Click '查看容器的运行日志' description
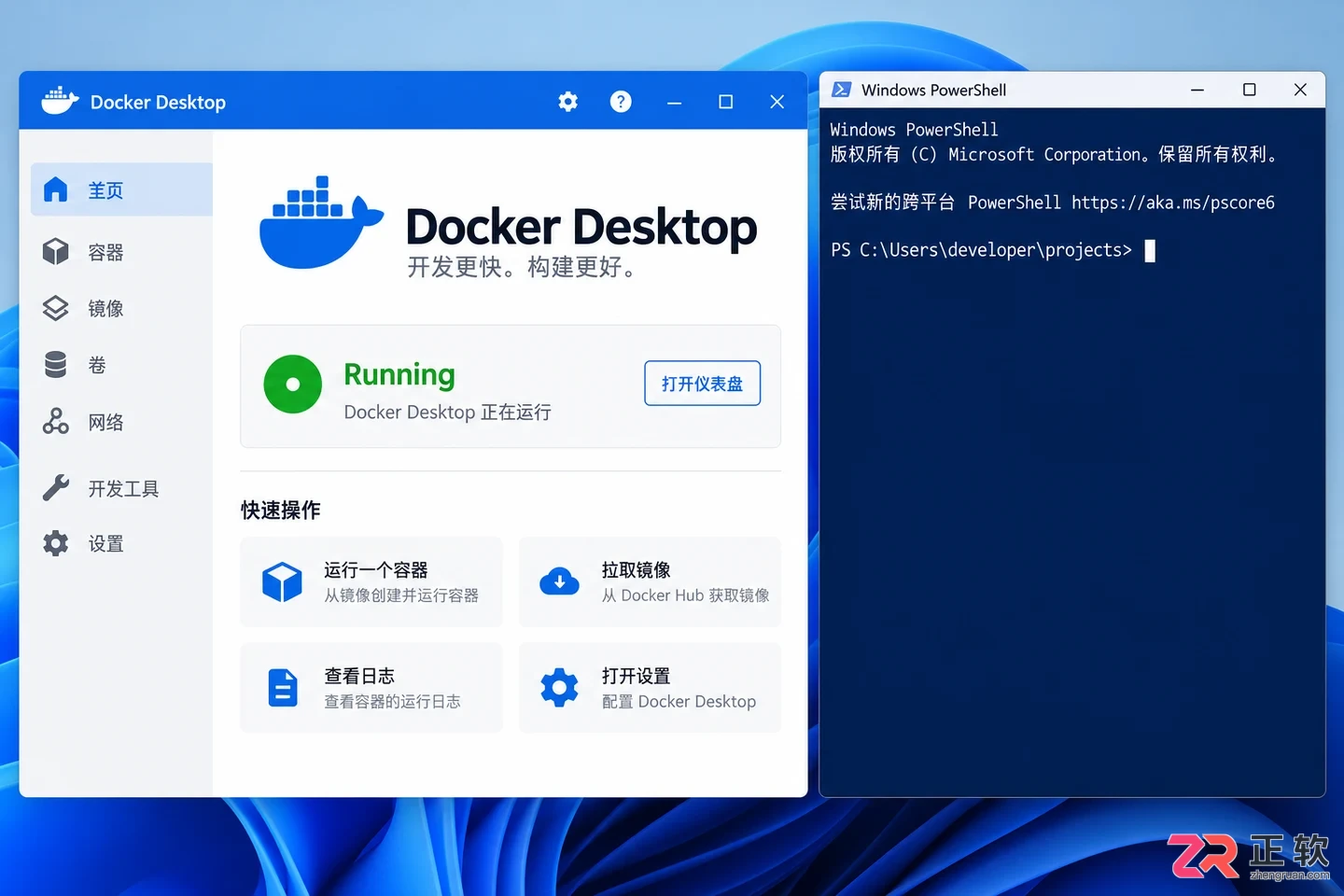The width and height of the screenshot is (1344, 896). tap(392, 701)
